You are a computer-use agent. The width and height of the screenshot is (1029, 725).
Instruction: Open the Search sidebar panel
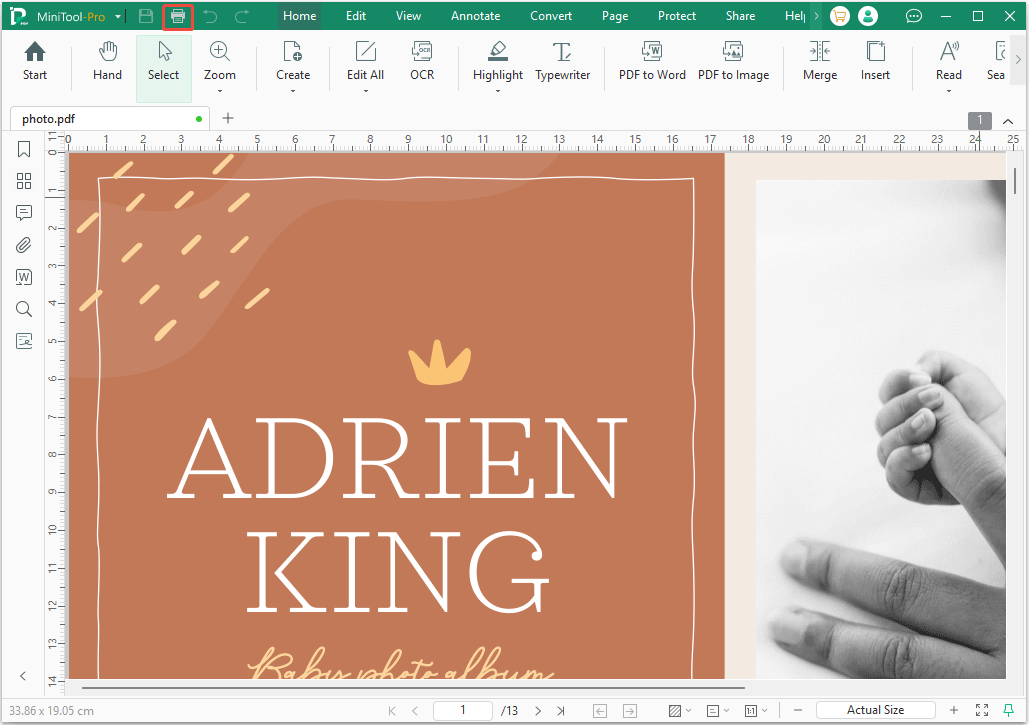coord(24,309)
